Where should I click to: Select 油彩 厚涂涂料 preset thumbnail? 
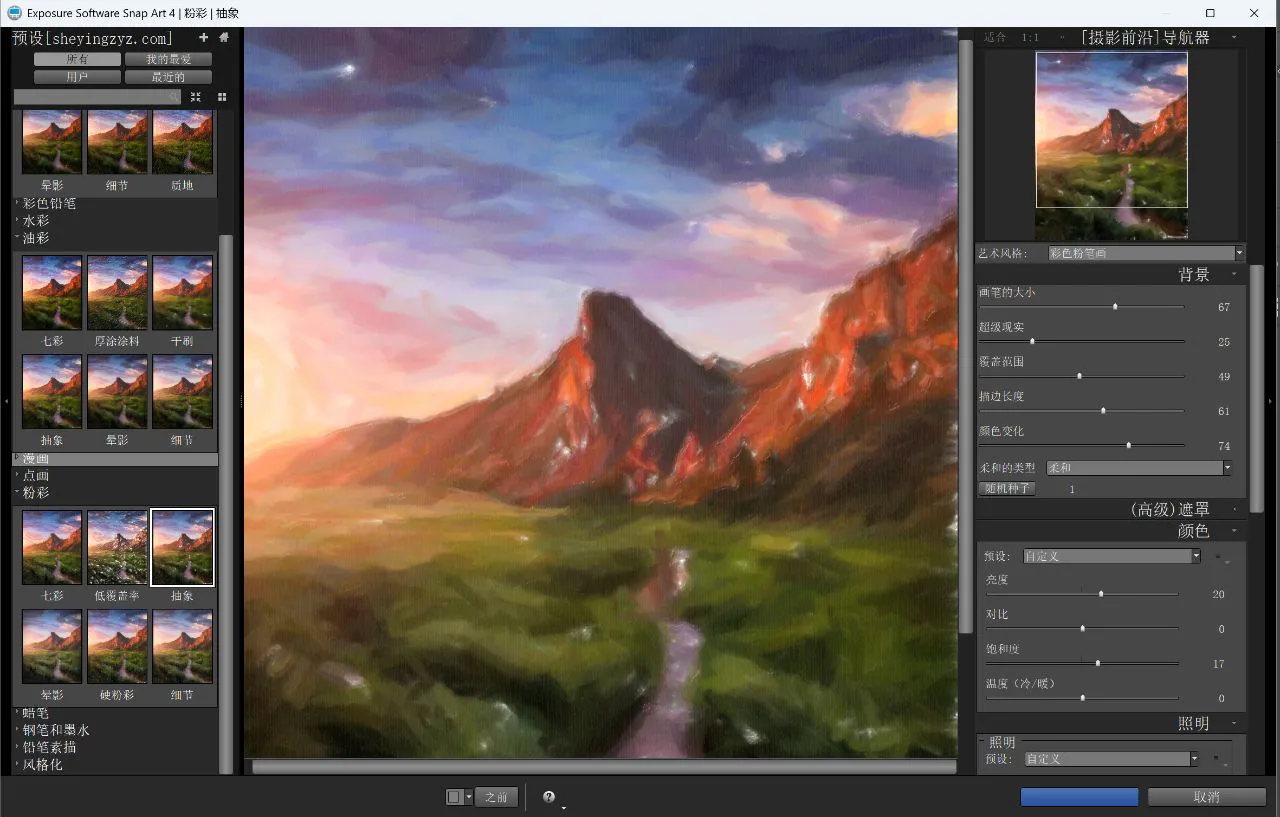click(117, 292)
